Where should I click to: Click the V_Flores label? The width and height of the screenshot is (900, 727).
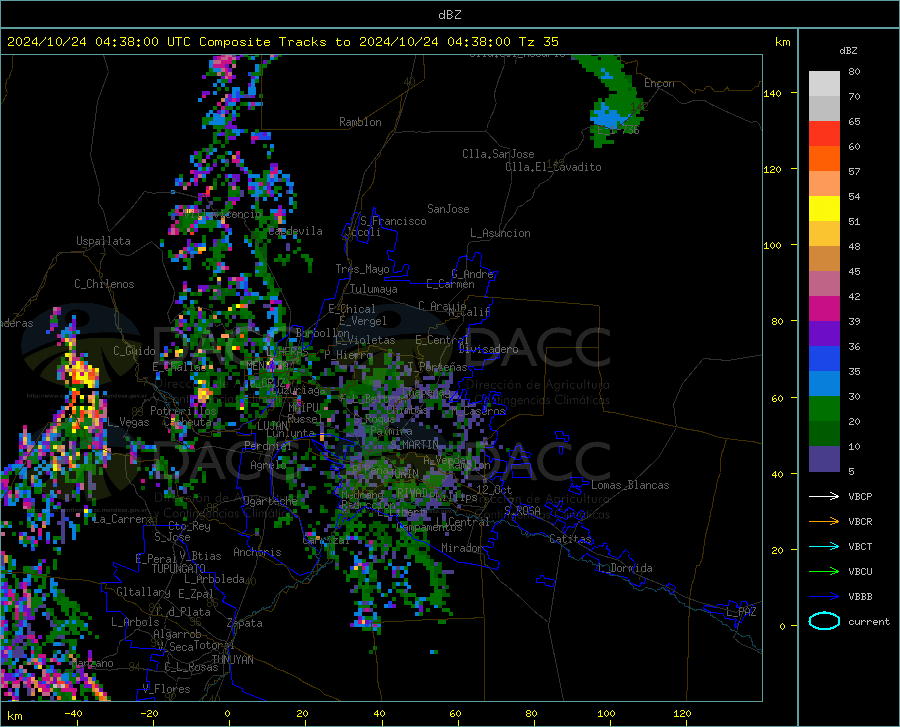166,689
